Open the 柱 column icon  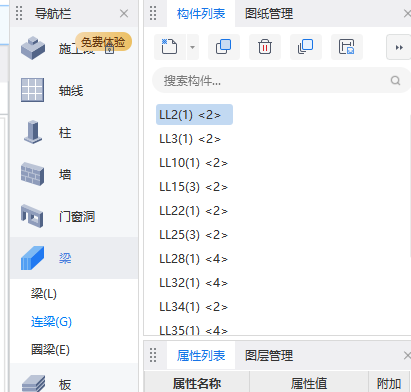coord(32,132)
